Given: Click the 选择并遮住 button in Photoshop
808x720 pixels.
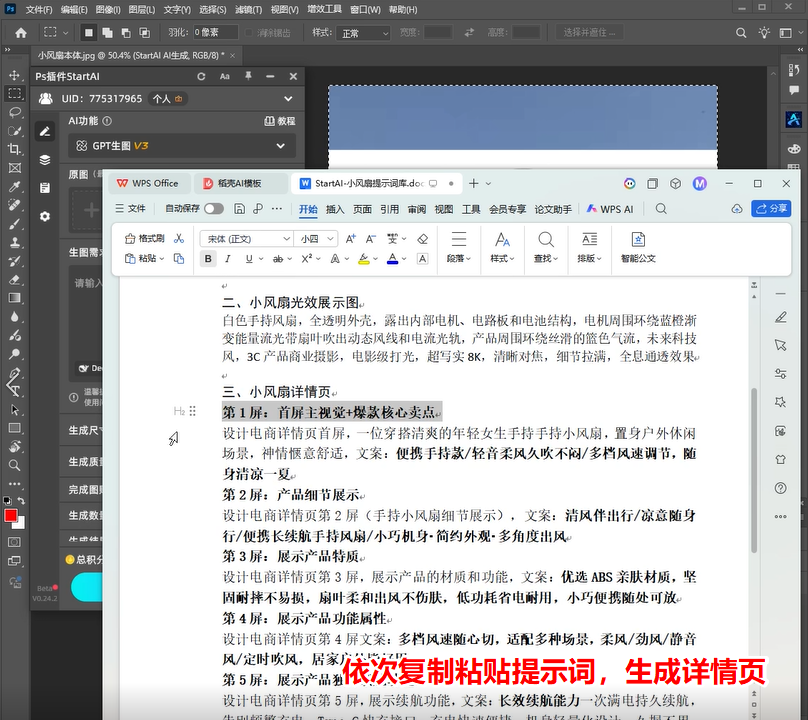Looking at the screenshot, I should coord(589,33).
